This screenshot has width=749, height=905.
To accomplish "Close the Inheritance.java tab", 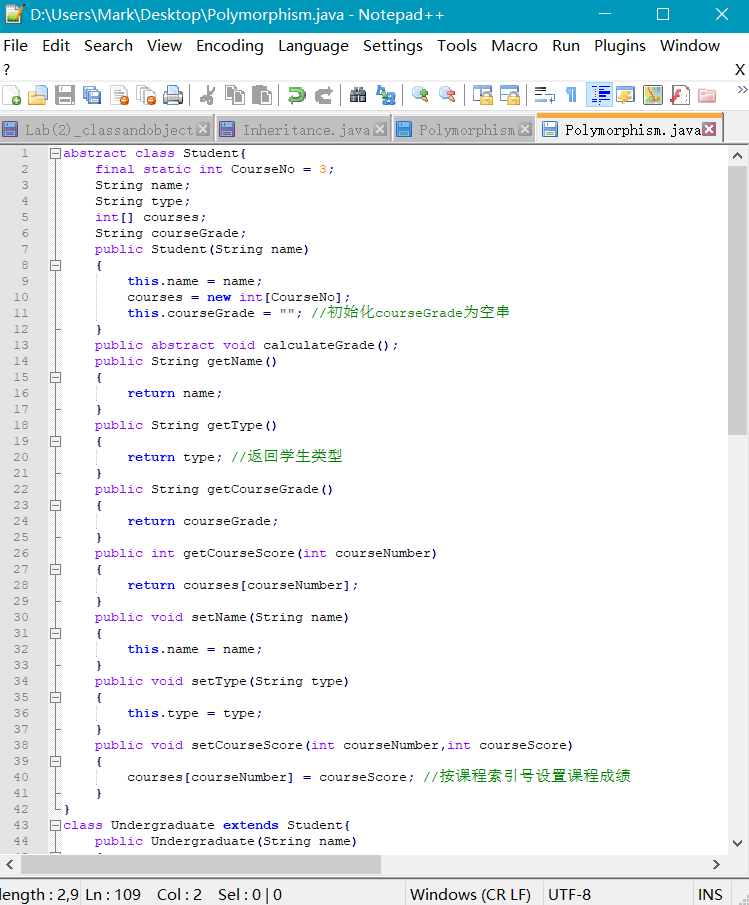I will 380,129.
